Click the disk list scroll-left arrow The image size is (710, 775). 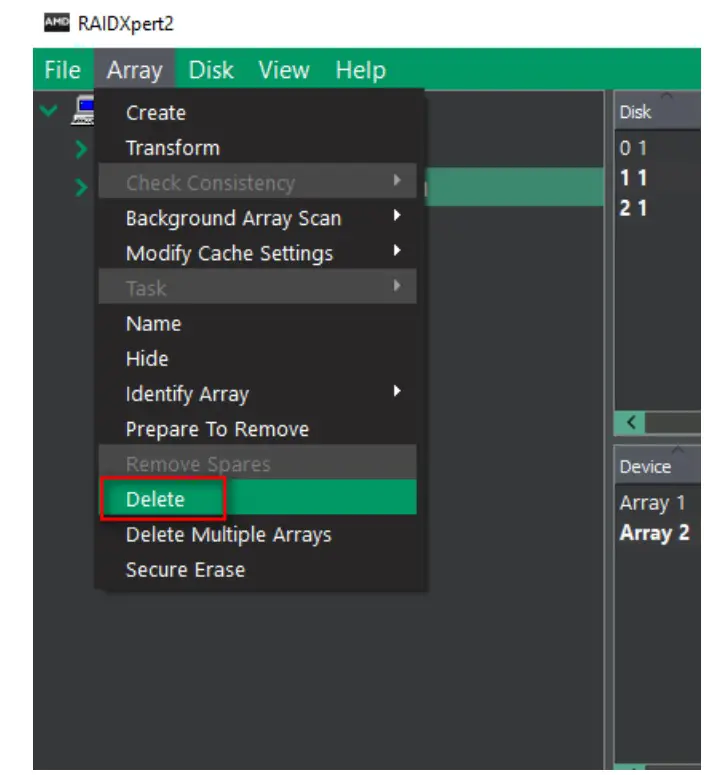point(630,423)
